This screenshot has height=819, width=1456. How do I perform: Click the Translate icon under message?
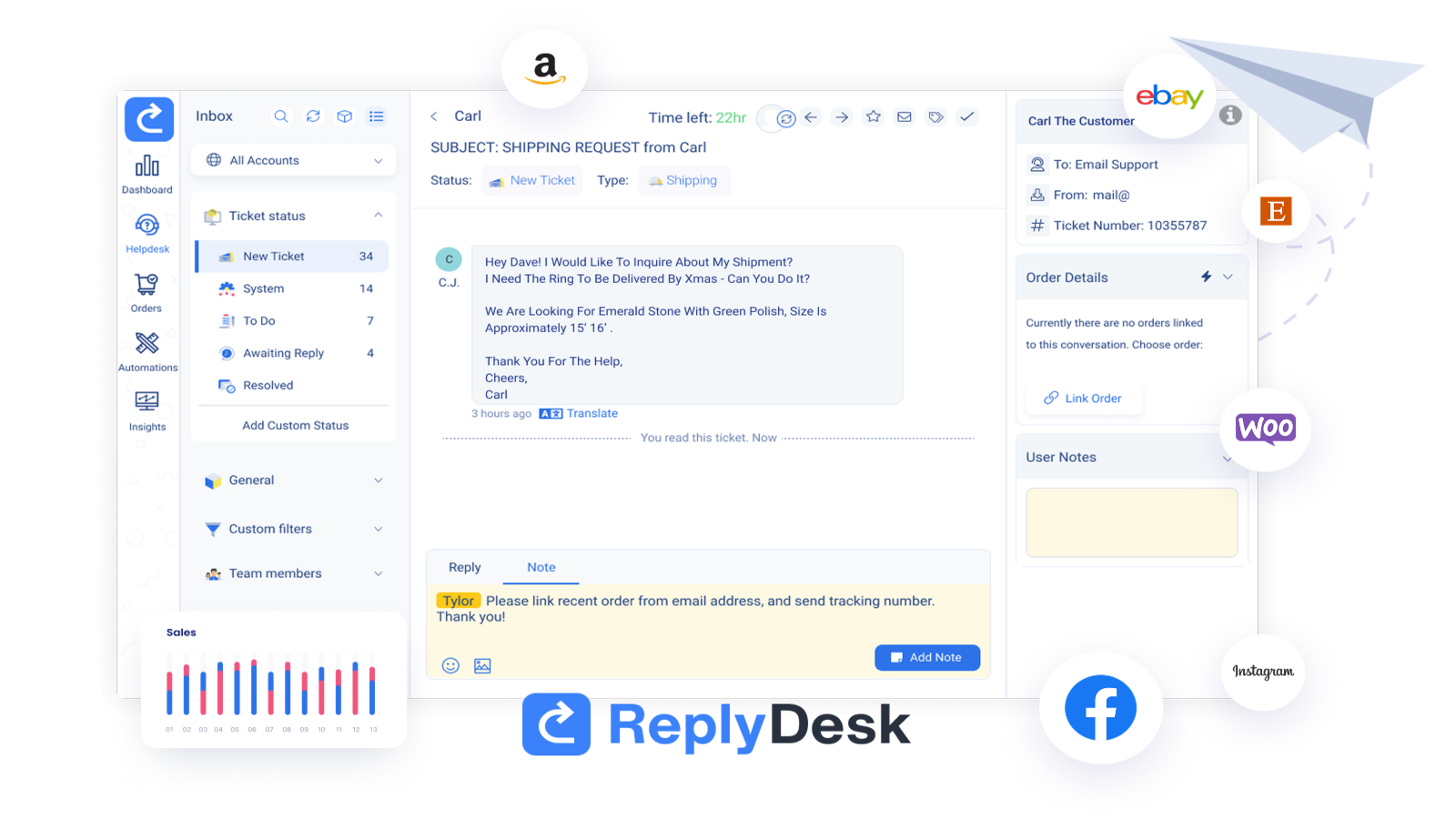[x=551, y=414]
